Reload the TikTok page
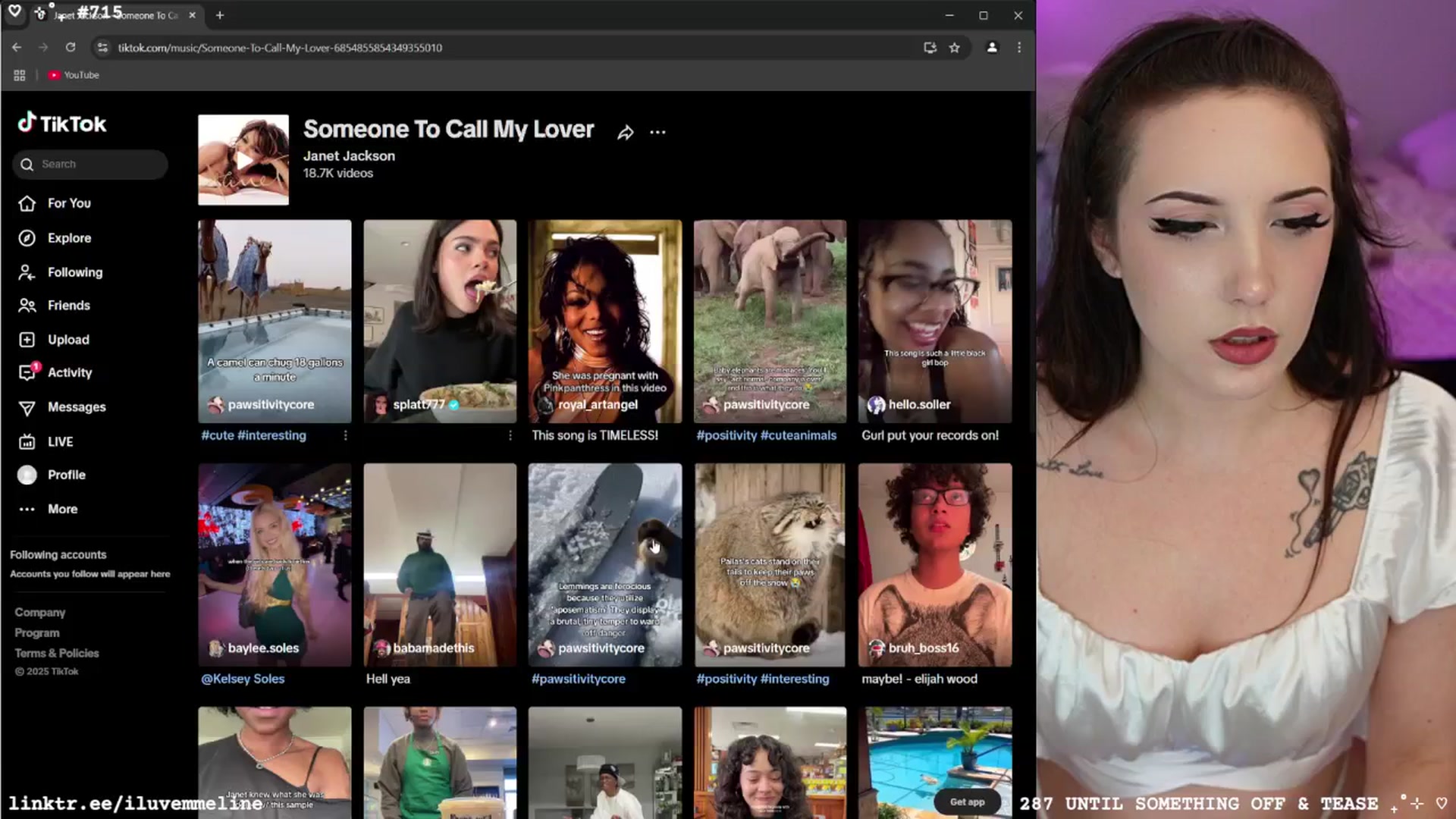Screen dimensions: 1456x819 [x=71, y=47]
